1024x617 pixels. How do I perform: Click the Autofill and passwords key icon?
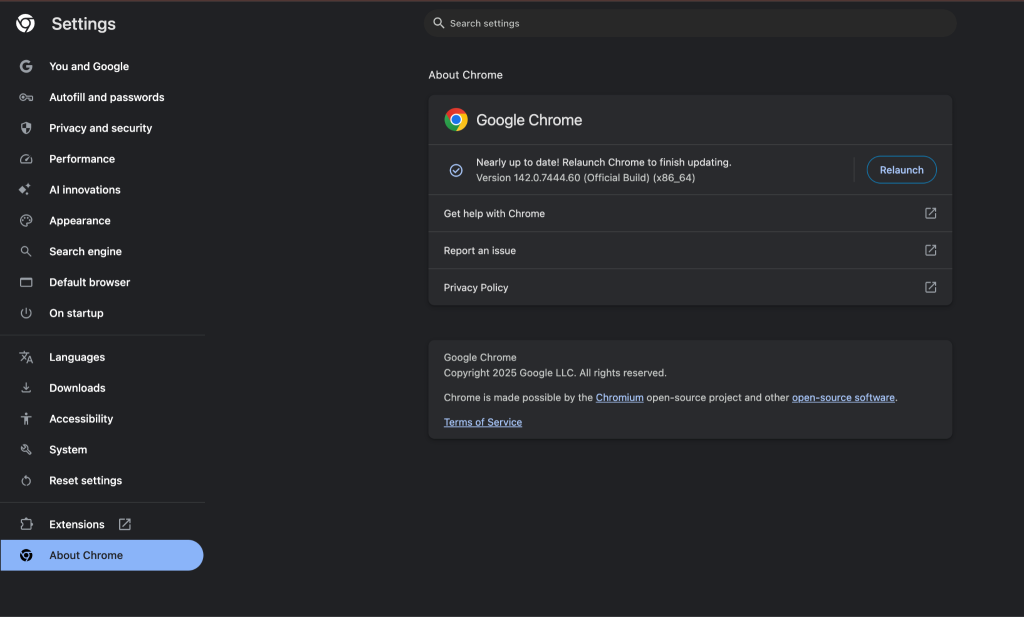pos(27,97)
